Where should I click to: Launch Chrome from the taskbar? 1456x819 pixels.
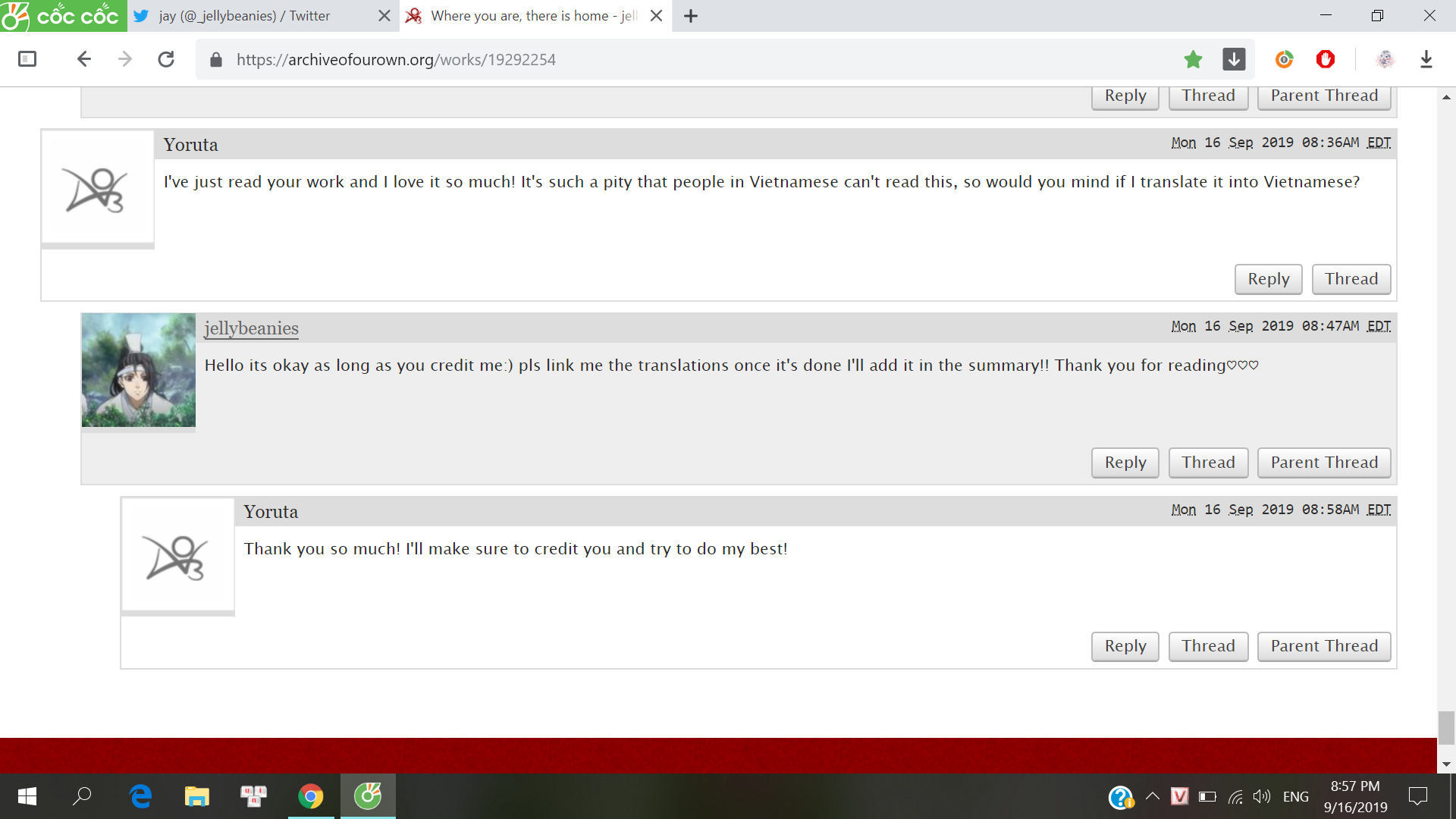[x=311, y=796]
